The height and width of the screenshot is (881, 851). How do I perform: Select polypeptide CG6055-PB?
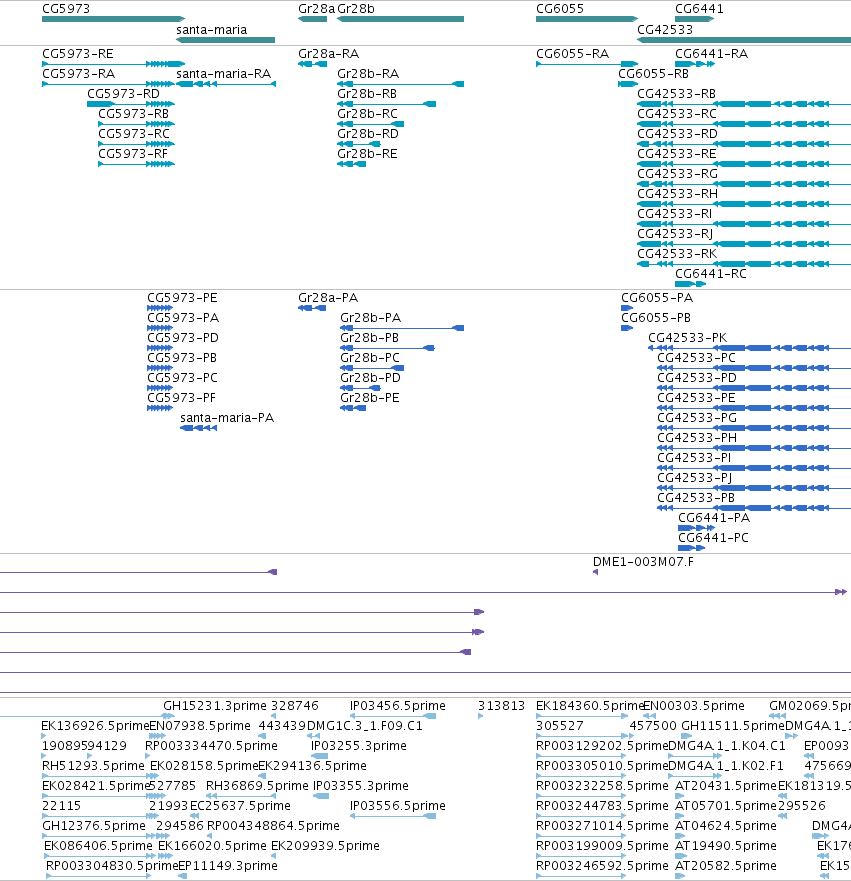click(x=627, y=328)
